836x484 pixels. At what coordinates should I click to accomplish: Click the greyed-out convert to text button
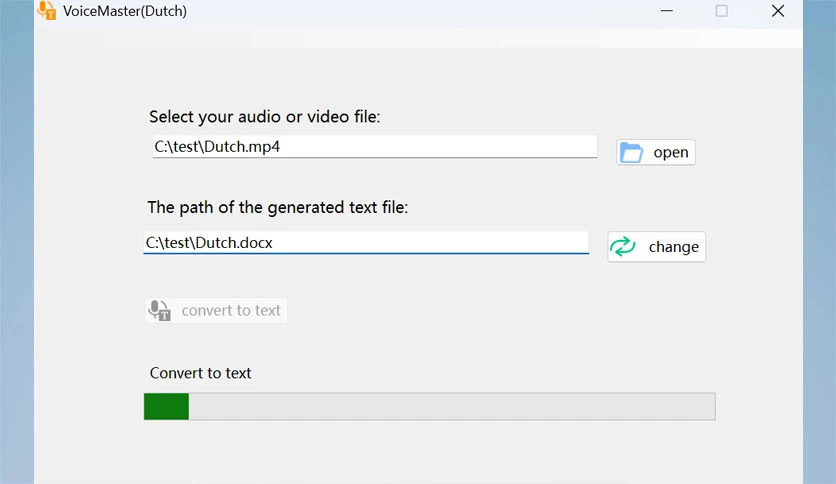coord(215,310)
